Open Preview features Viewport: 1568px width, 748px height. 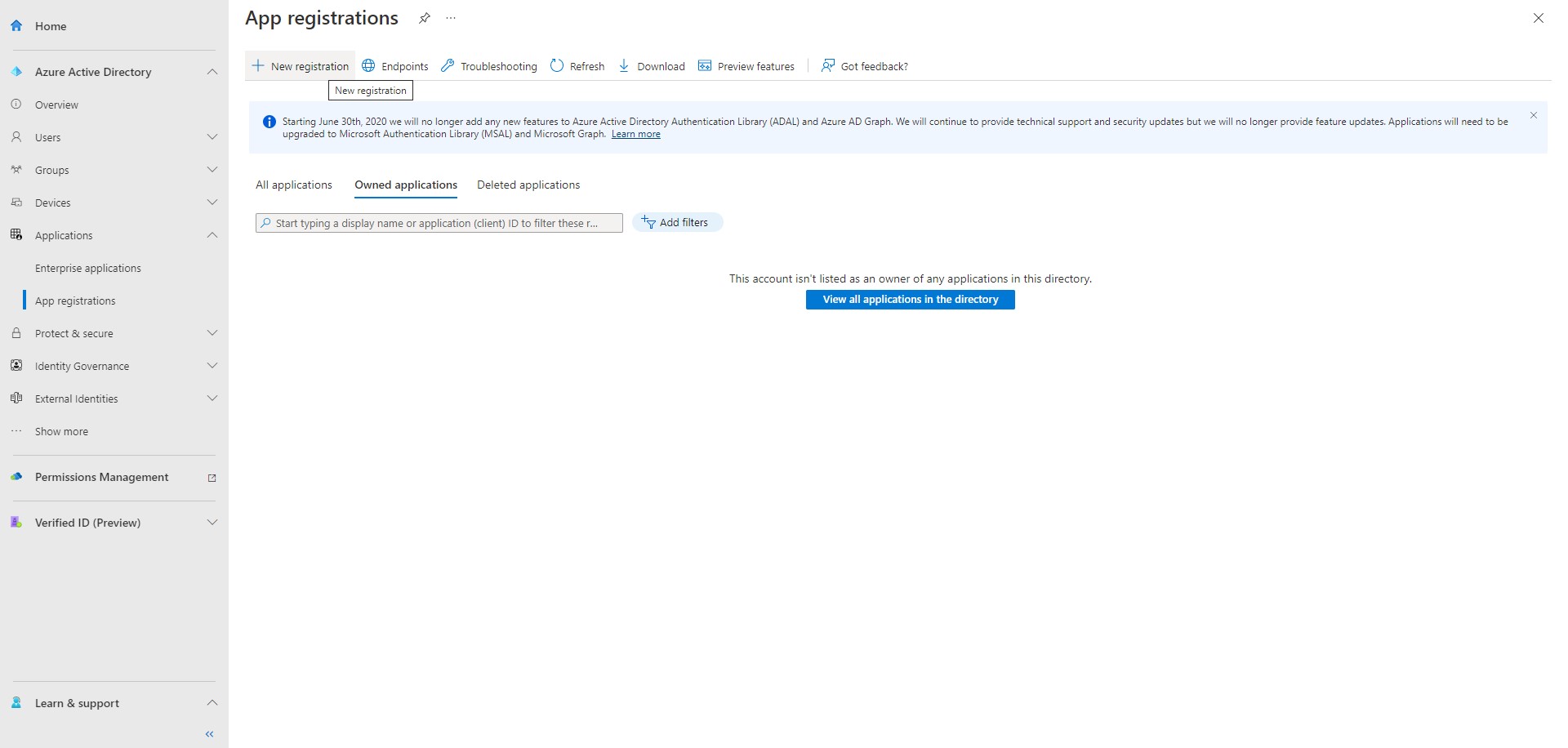(x=746, y=65)
